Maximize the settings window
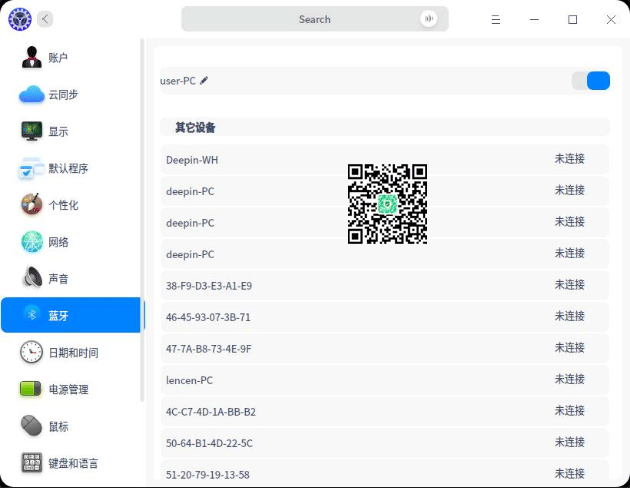 click(x=573, y=19)
